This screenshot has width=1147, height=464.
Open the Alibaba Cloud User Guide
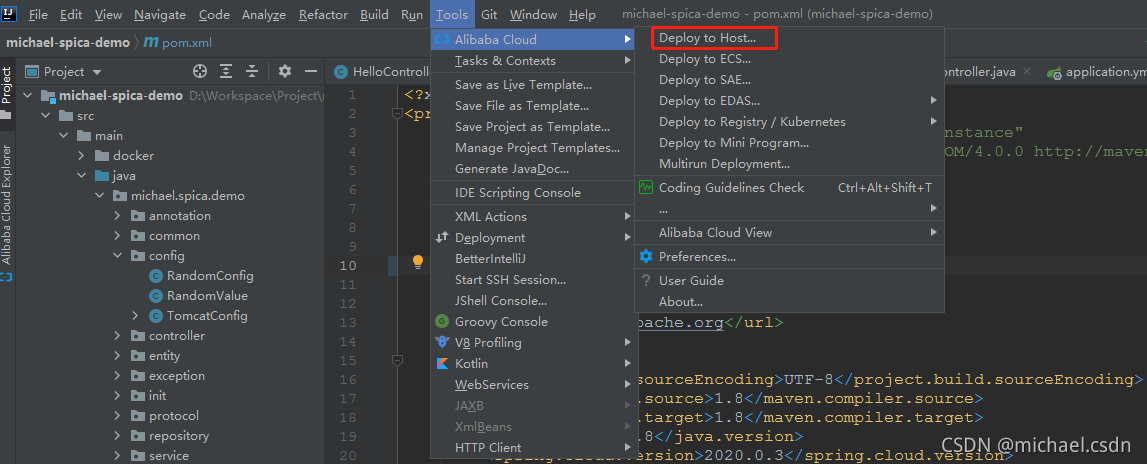coord(789,280)
